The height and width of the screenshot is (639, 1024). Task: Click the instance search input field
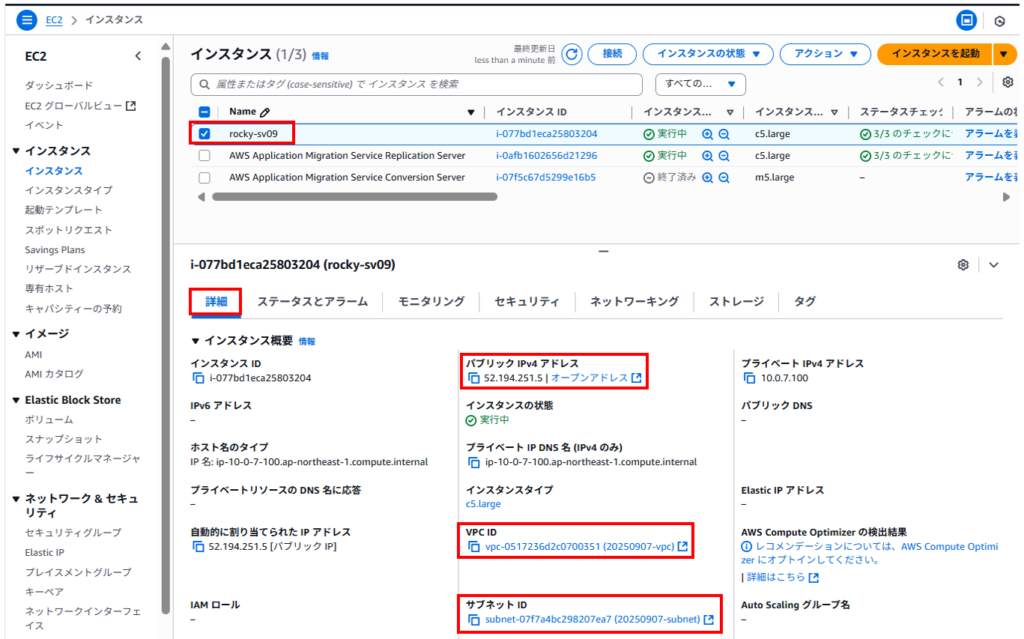click(x=417, y=84)
